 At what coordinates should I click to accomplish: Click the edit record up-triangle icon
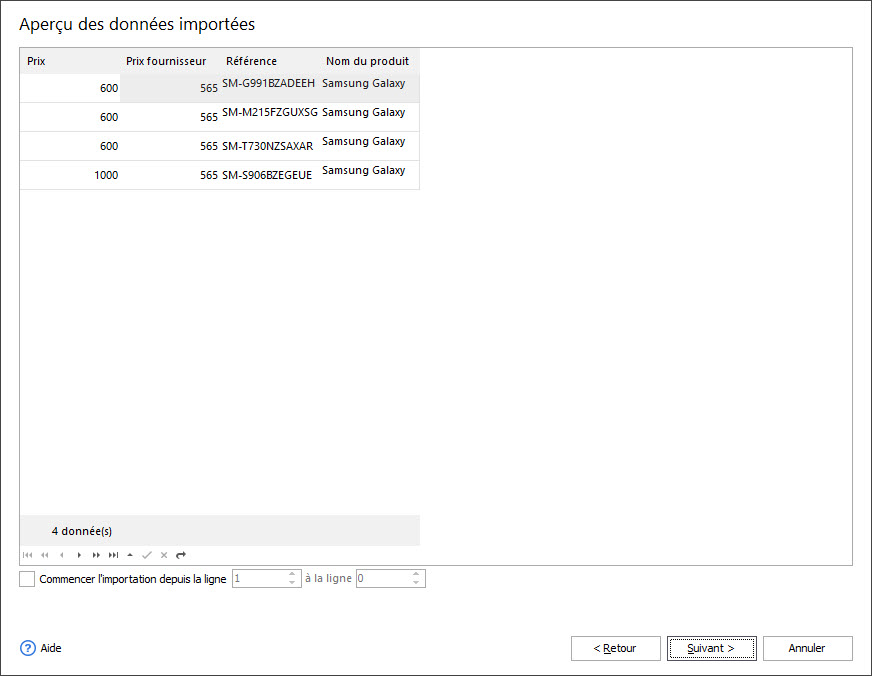130,555
